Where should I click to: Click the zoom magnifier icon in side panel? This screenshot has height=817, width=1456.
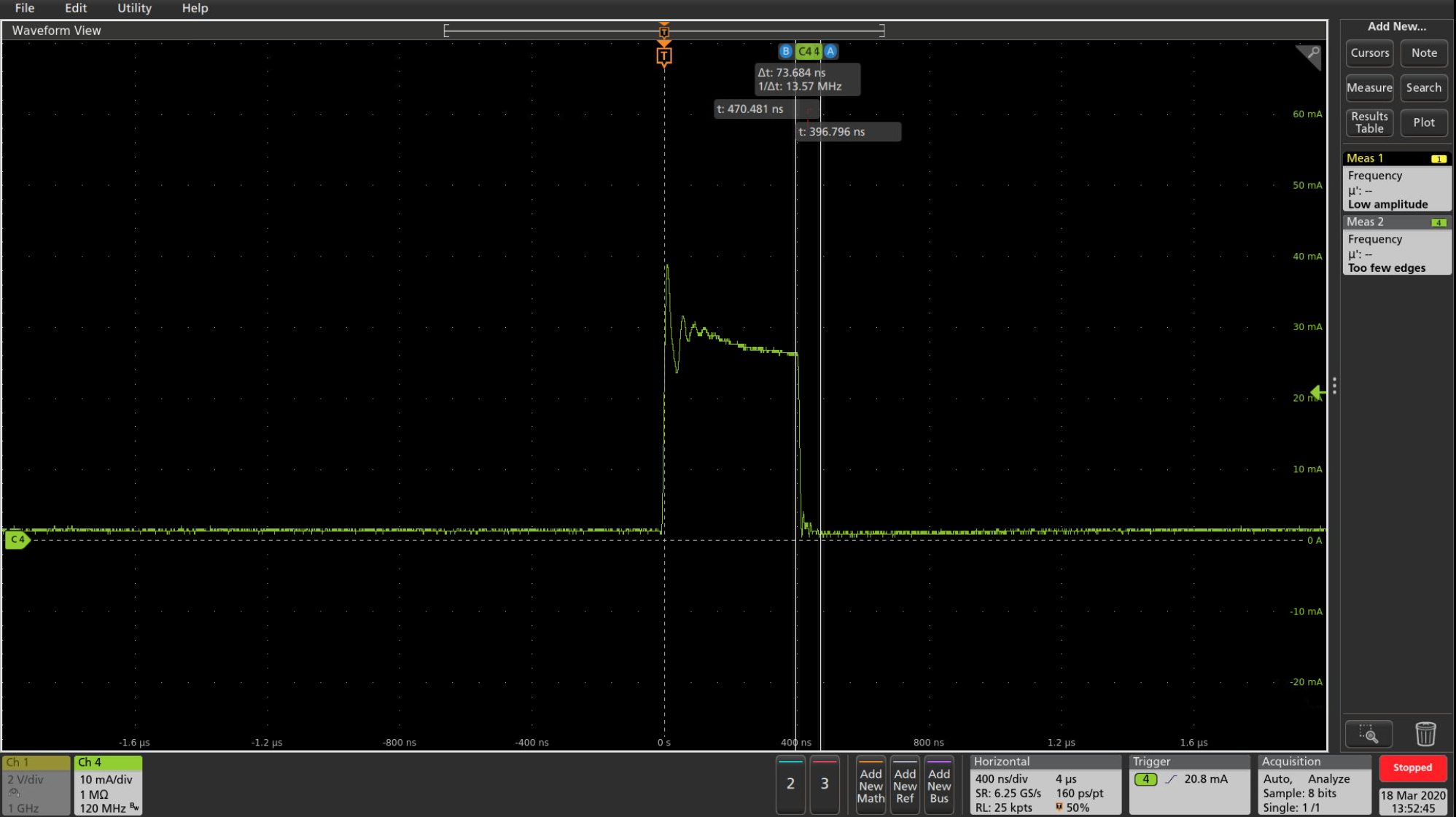(x=1369, y=733)
